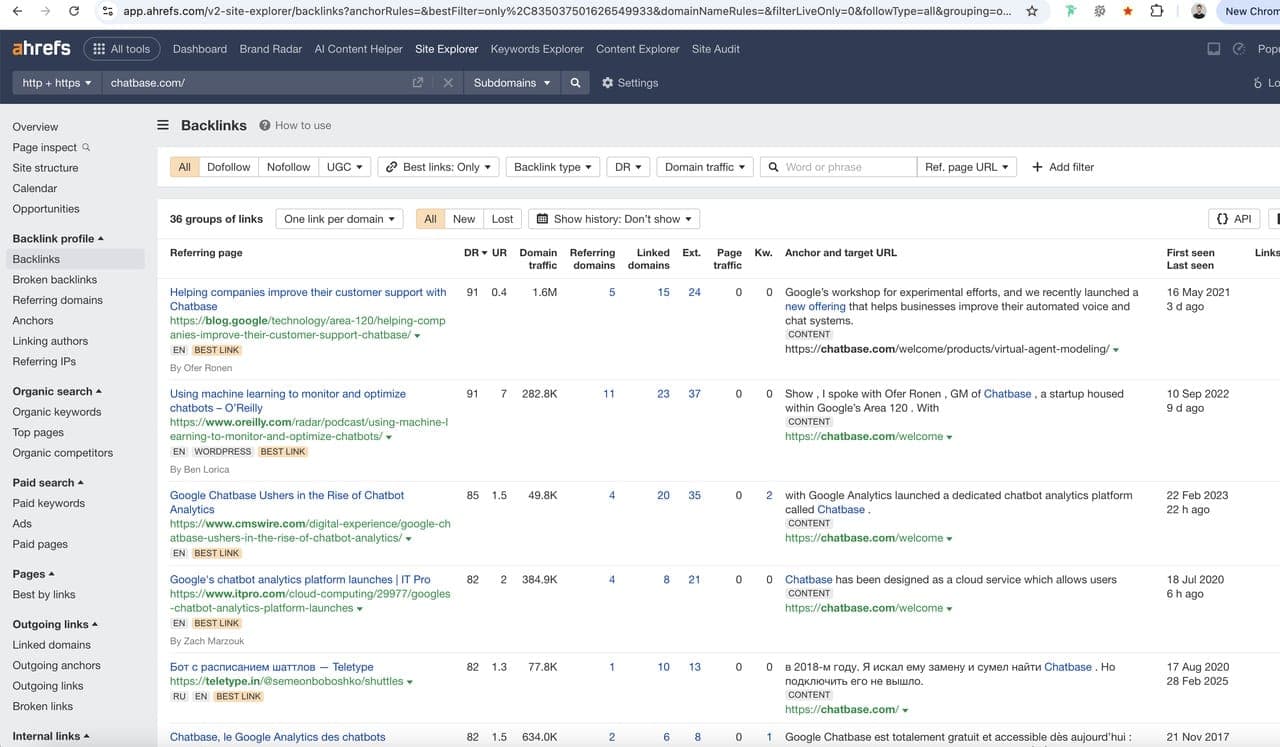Open All tools menu
The image size is (1280, 747).
[x=121, y=48]
